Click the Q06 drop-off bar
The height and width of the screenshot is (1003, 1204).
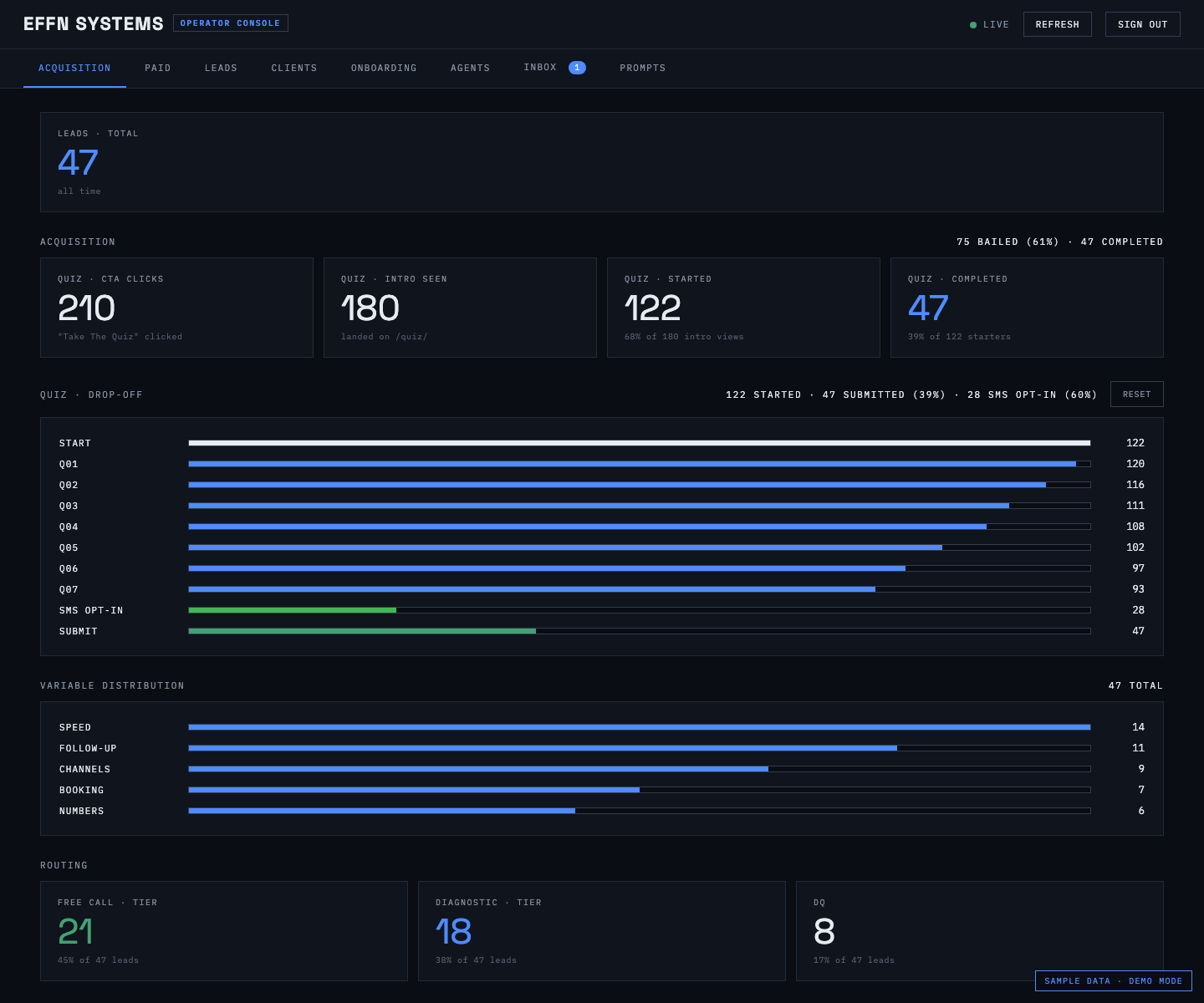(x=640, y=568)
